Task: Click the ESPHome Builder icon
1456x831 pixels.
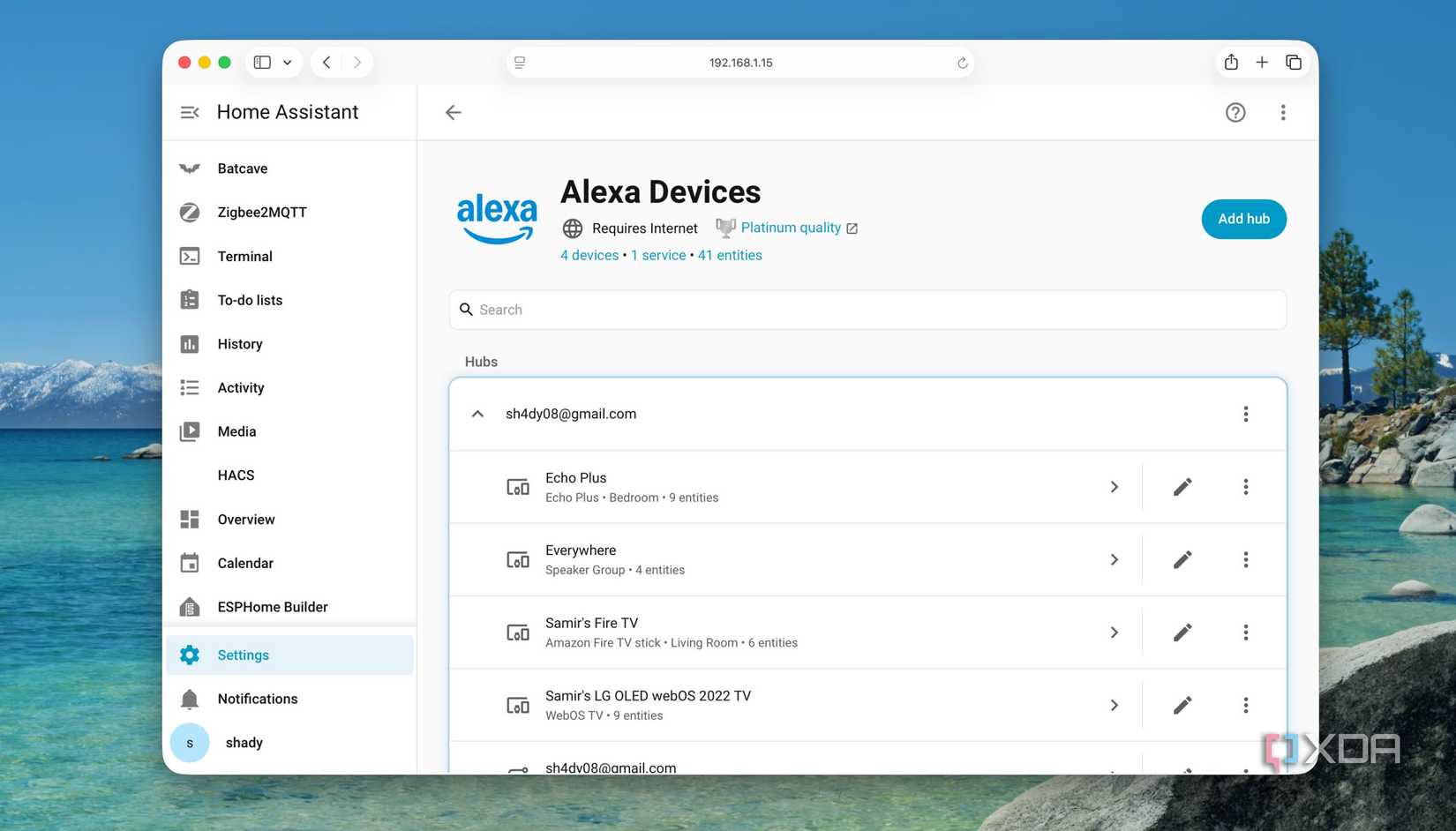Action: click(x=190, y=607)
